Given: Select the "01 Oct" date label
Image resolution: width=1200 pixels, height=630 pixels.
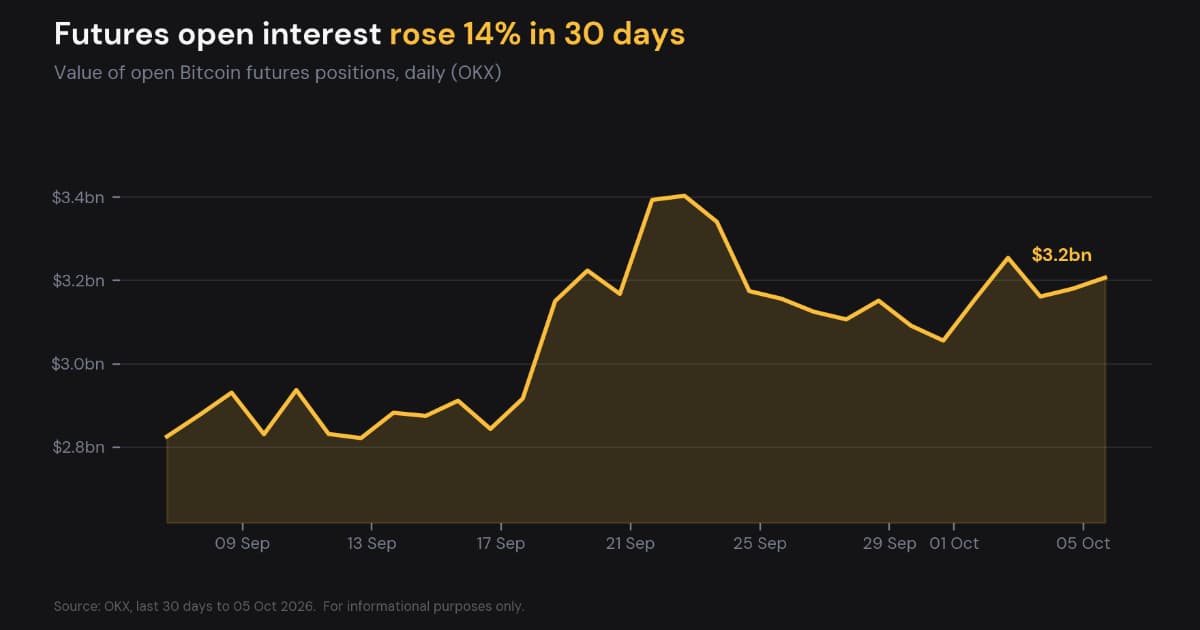Looking at the screenshot, I should click(x=953, y=544).
